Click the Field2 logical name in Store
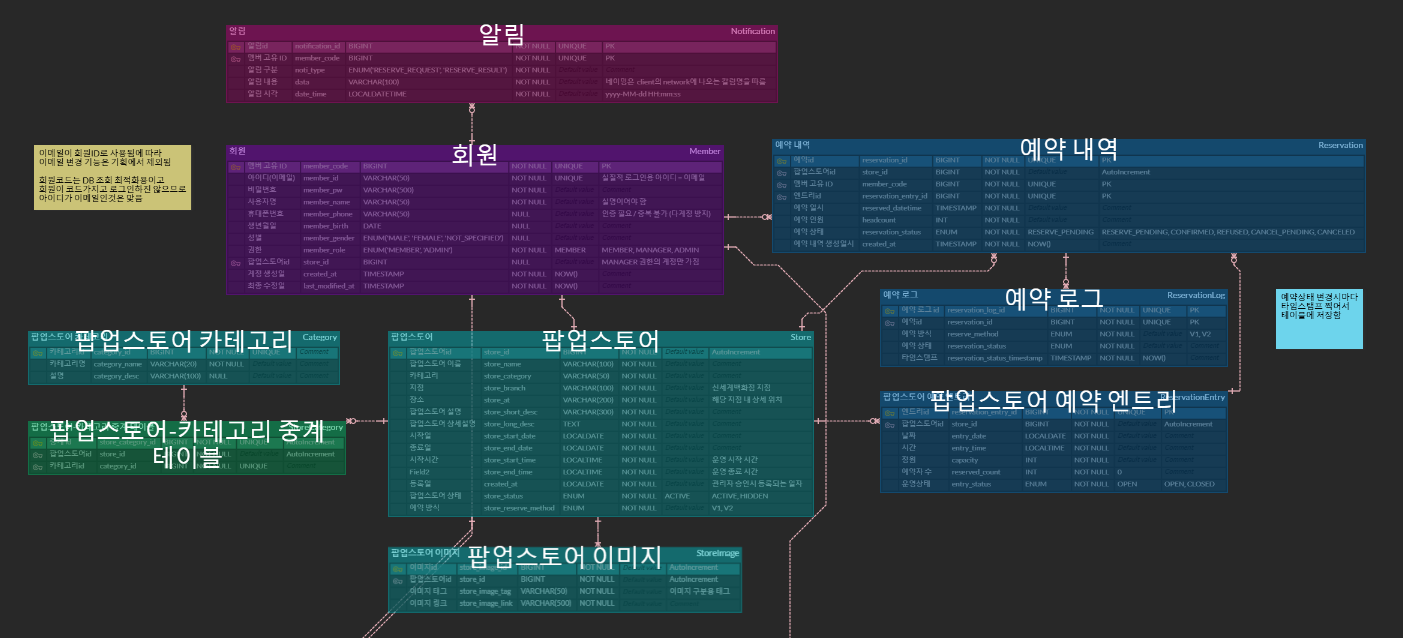 419,472
